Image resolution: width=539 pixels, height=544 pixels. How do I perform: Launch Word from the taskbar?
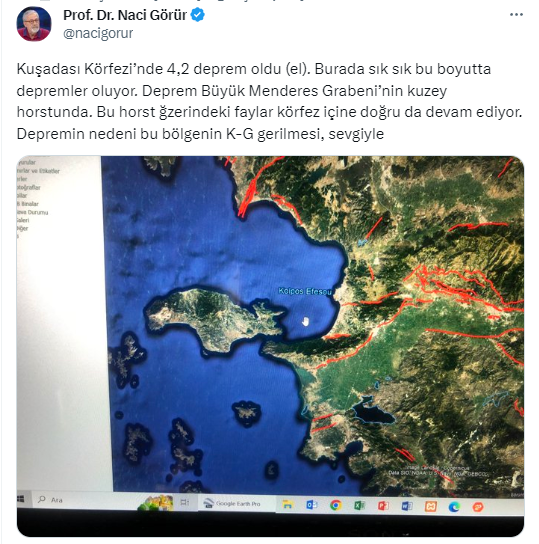pyautogui.click(x=407, y=507)
